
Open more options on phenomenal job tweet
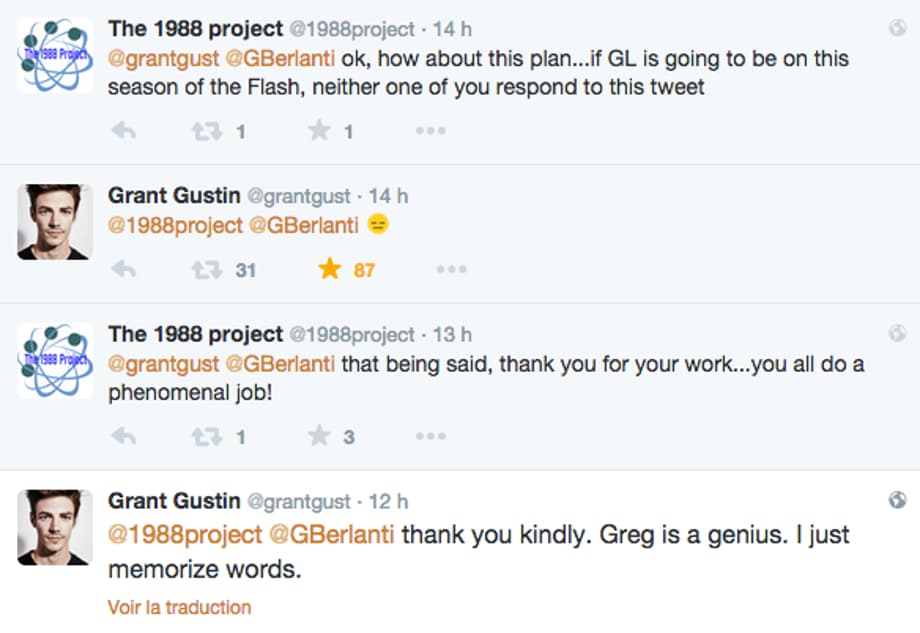click(430, 436)
